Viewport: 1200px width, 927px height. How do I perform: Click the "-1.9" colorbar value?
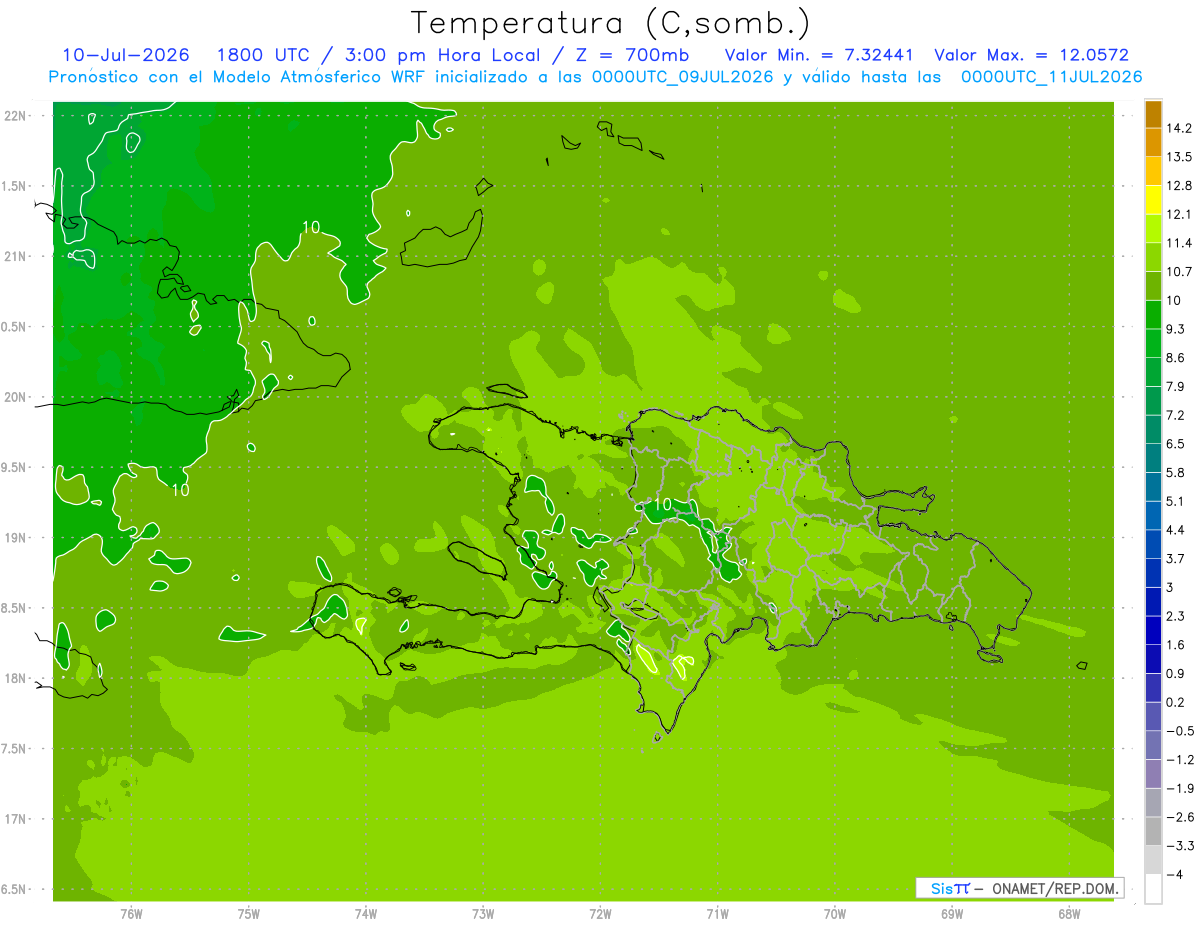click(x=1180, y=788)
